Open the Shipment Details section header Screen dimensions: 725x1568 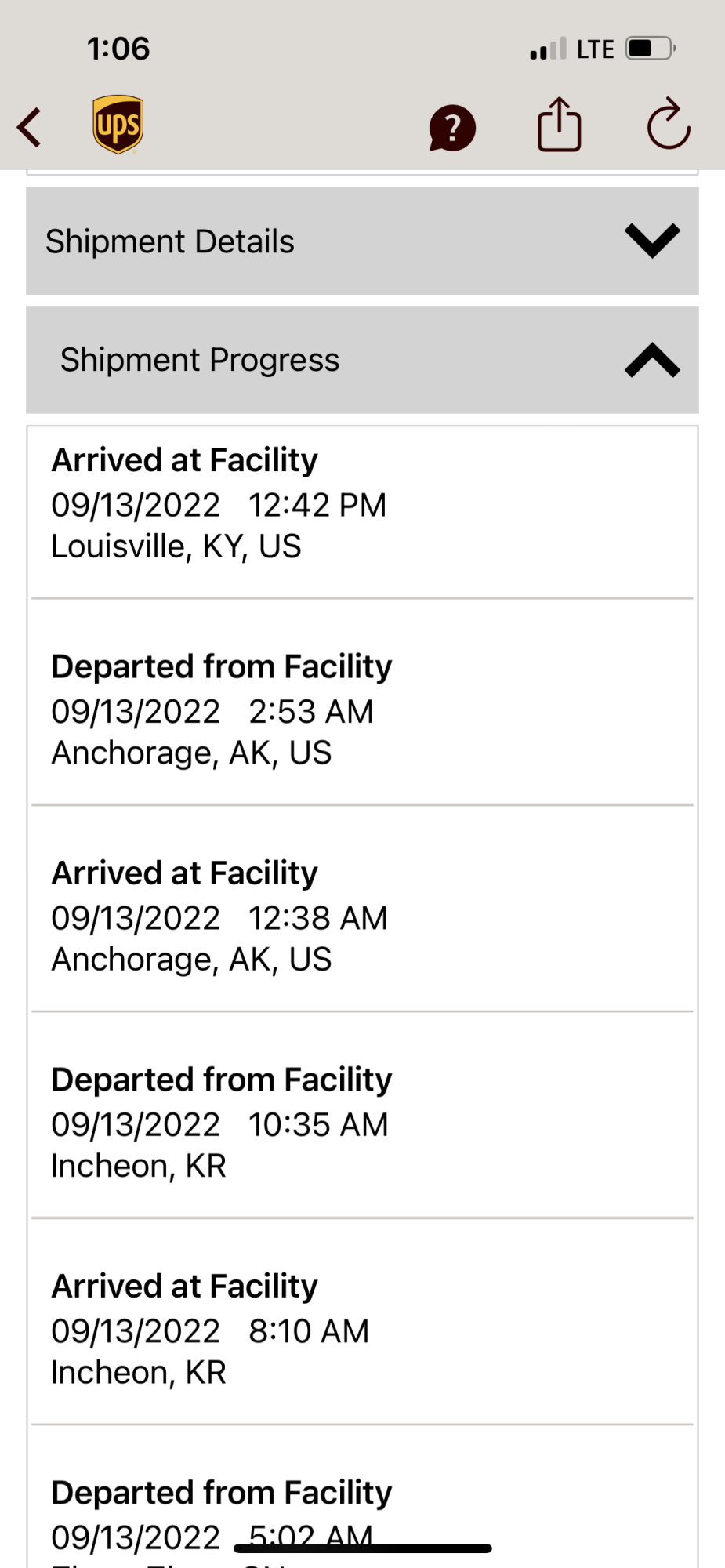click(362, 241)
